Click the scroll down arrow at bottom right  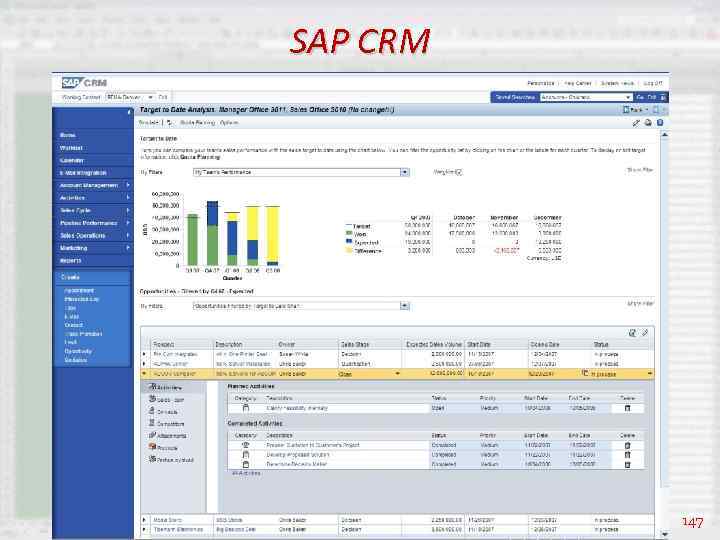click(664, 534)
